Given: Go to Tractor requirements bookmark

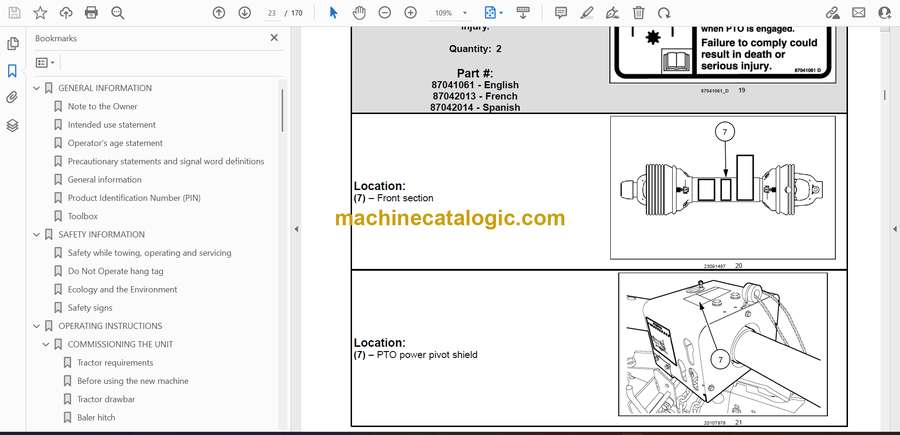Looking at the screenshot, I should tap(115, 363).
